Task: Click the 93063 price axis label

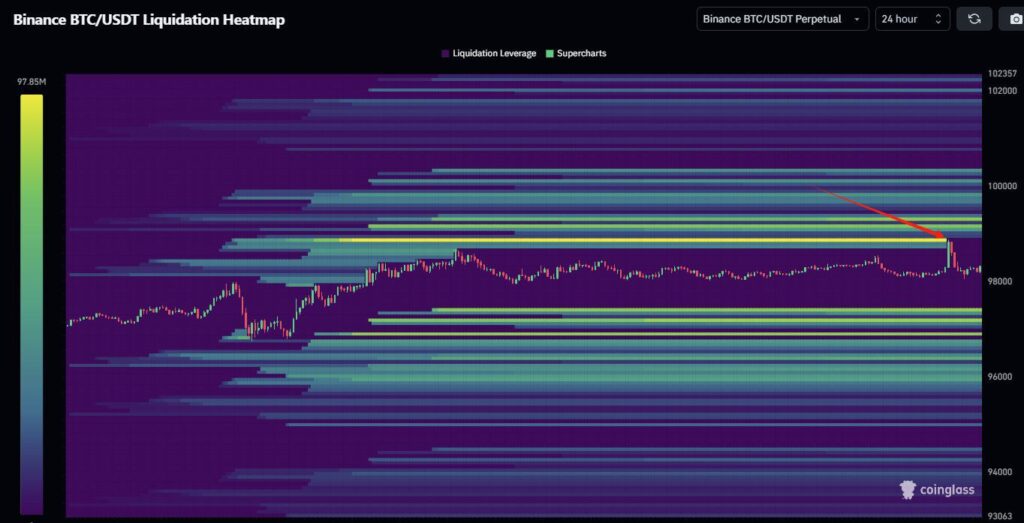Action: click(x=1000, y=516)
